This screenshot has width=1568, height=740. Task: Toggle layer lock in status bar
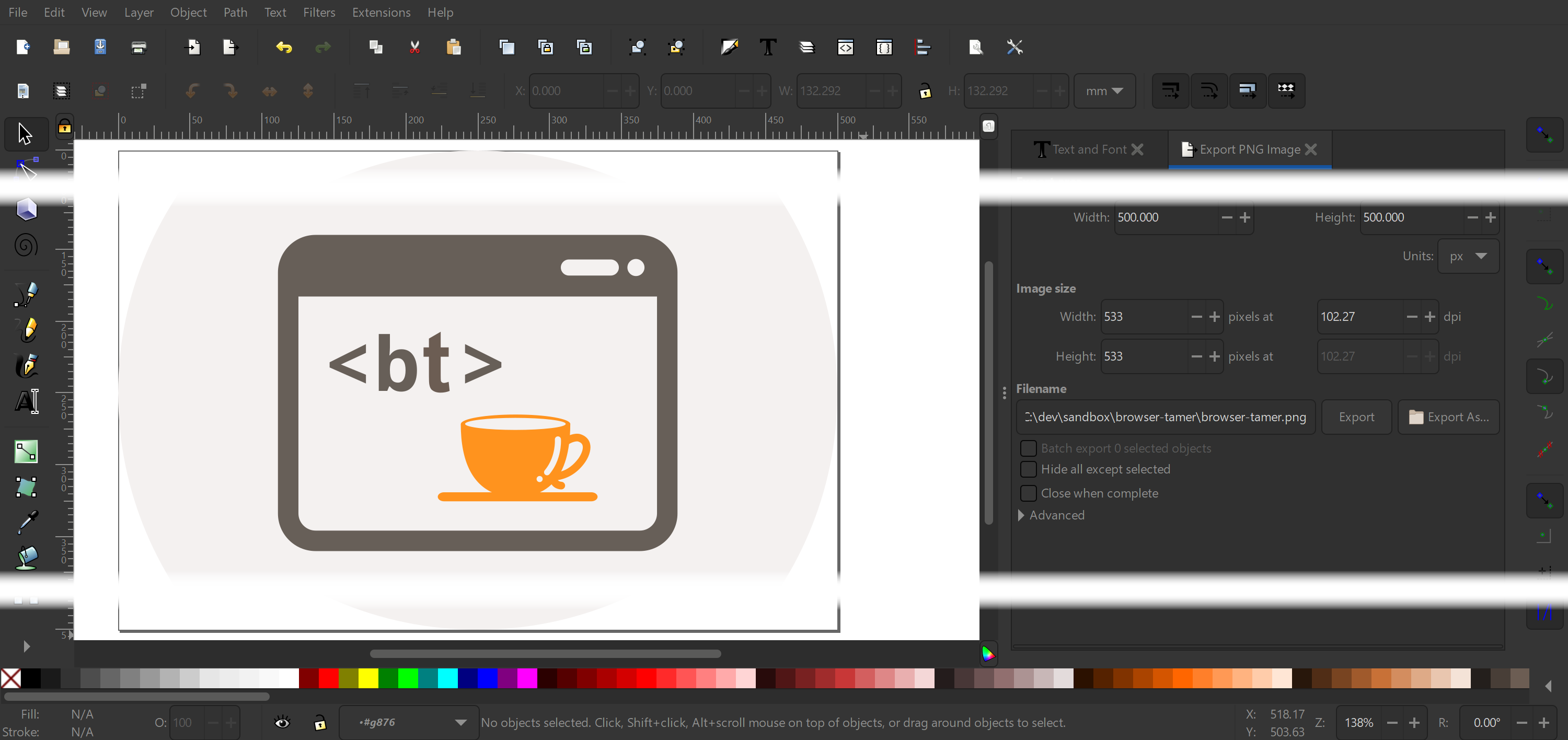(x=320, y=722)
